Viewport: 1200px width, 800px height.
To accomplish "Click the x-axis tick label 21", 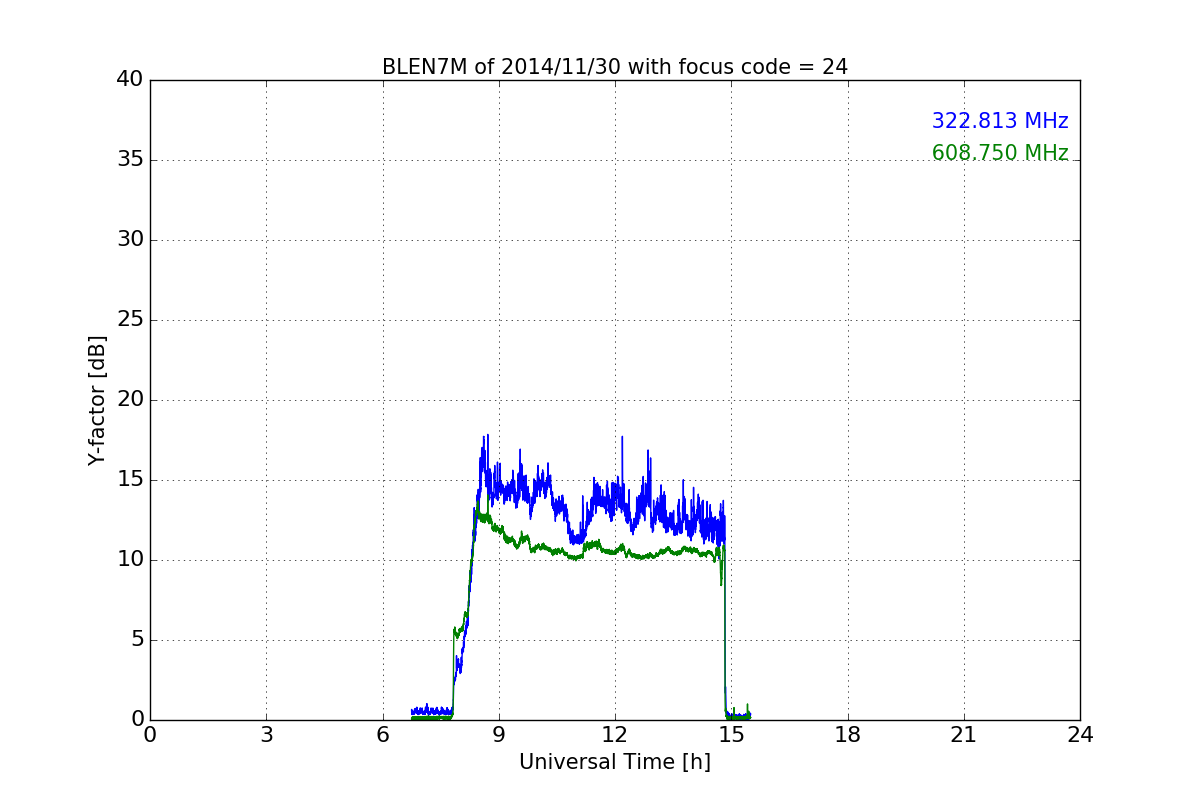I will pyautogui.click(x=964, y=735).
